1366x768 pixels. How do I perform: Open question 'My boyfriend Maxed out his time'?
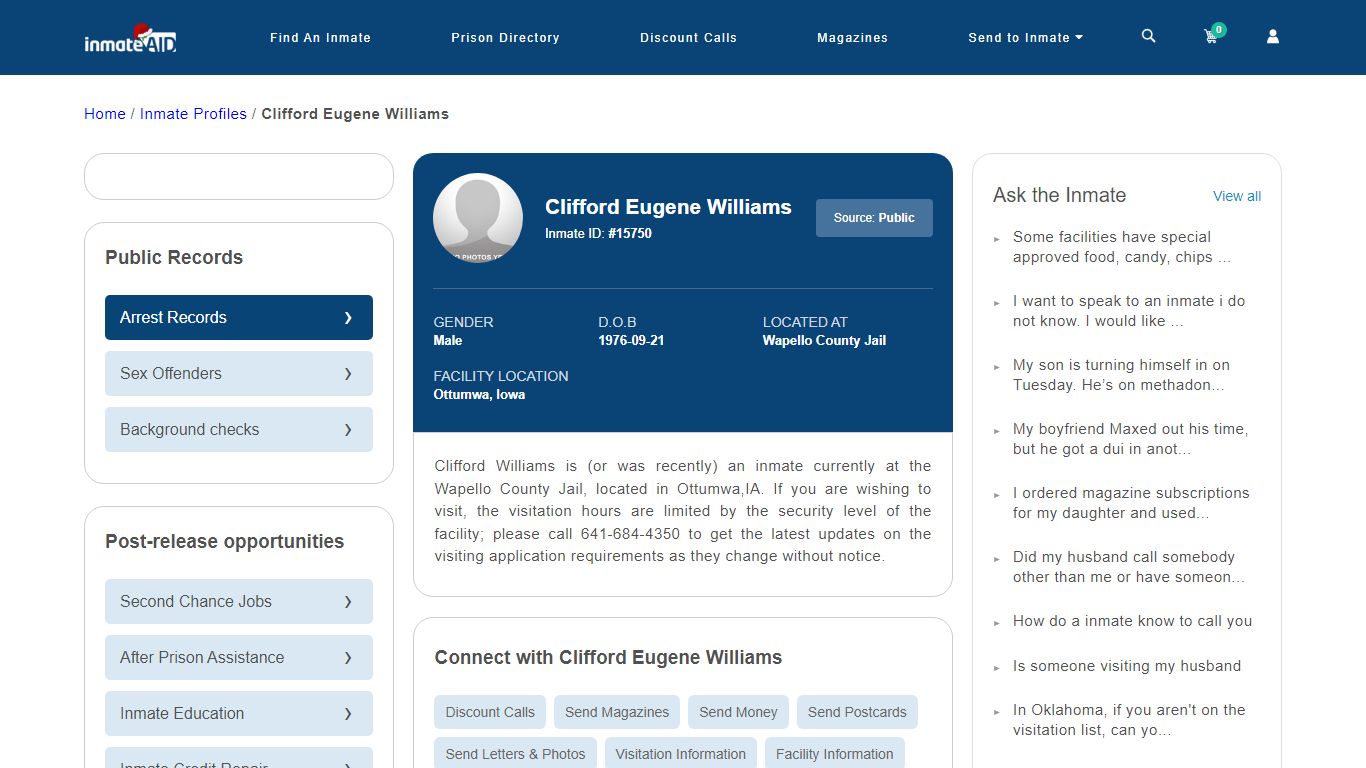coord(1130,439)
